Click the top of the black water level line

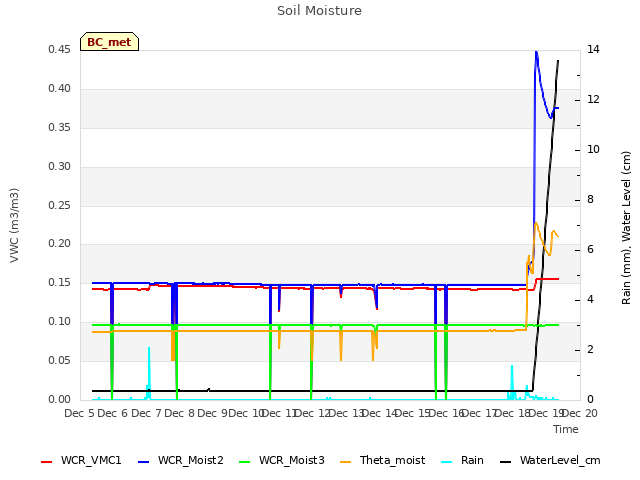(x=558, y=61)
